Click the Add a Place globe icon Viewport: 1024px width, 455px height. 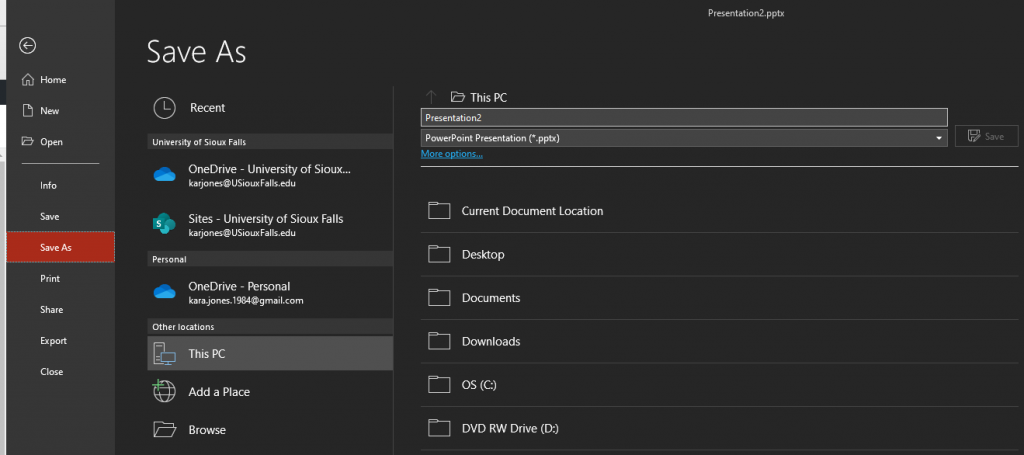click(164, 391)
